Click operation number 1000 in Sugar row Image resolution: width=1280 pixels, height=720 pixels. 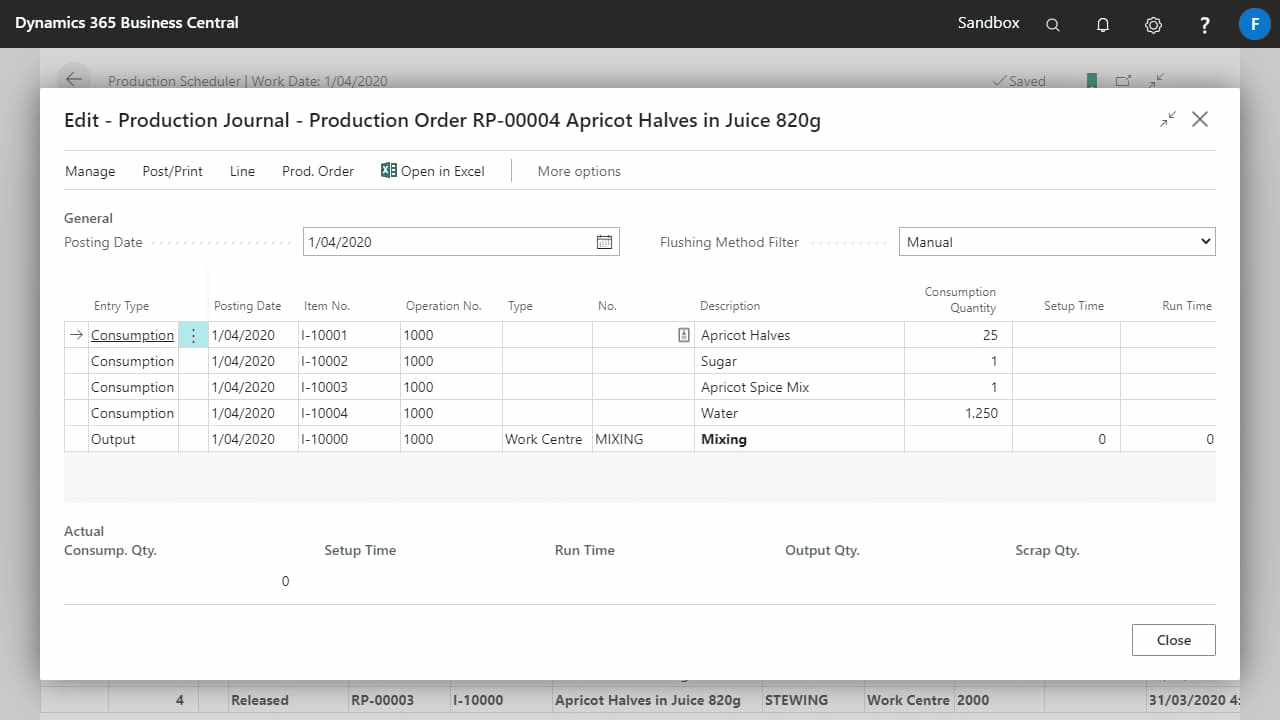(x=451, y=361)
